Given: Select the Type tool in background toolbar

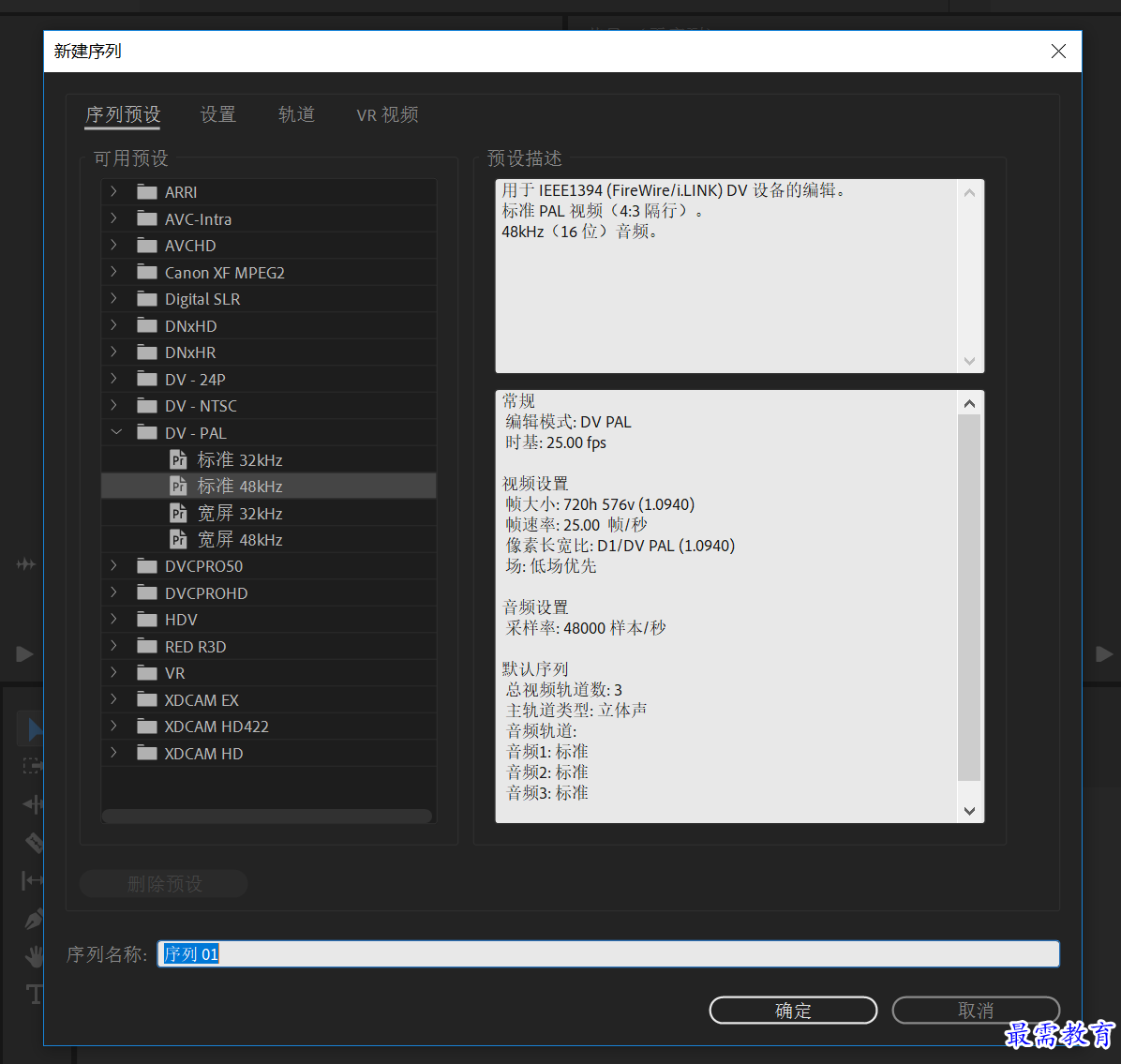Looking at the screenshot, I should 35,994.
